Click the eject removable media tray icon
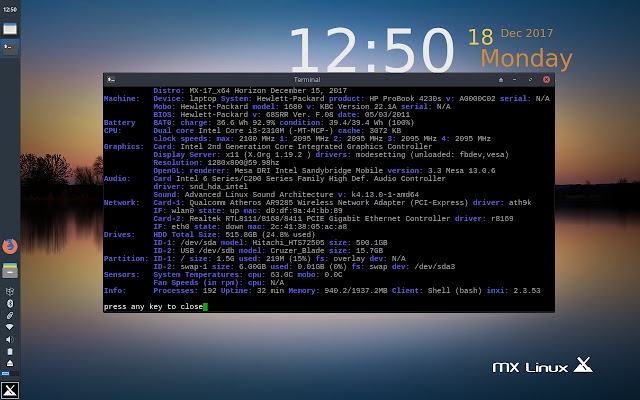Screen dimensions: 640x400 [x=10, y=363]
